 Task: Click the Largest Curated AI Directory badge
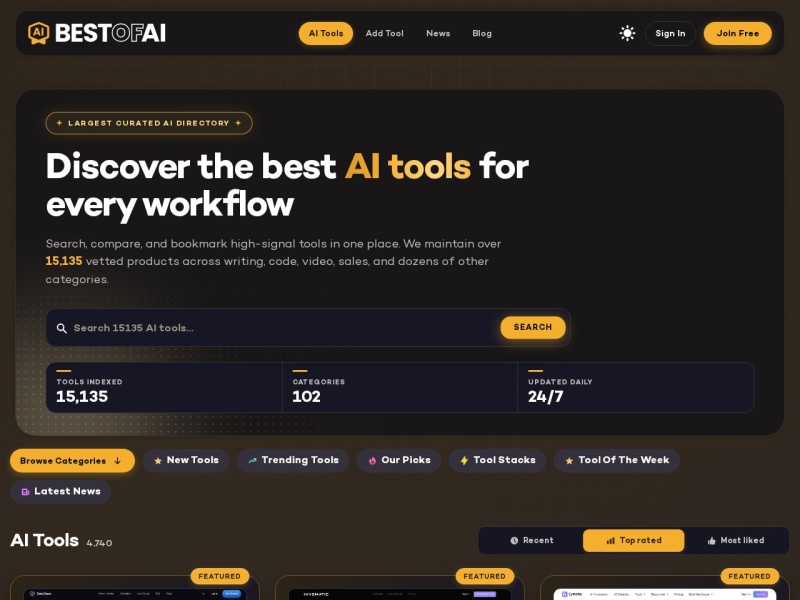(149, 123)
